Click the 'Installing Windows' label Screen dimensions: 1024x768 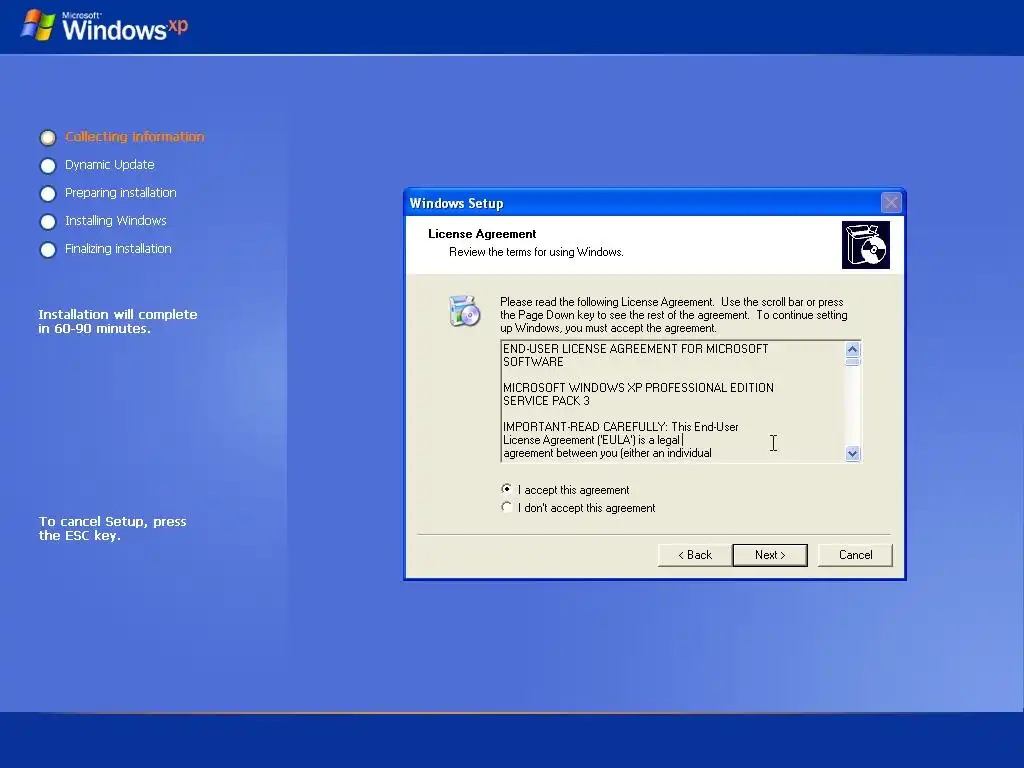116,221
